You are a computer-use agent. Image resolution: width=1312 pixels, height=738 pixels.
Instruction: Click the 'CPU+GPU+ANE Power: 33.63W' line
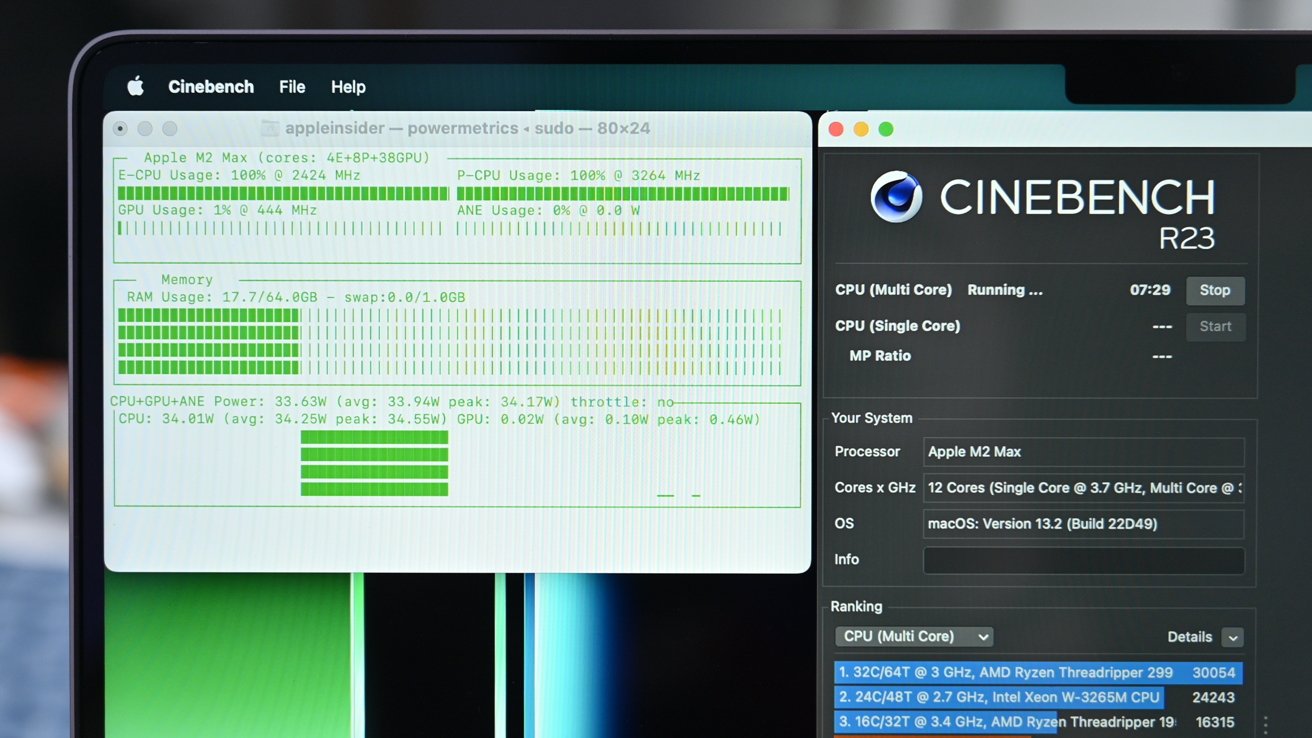[392, 402]
